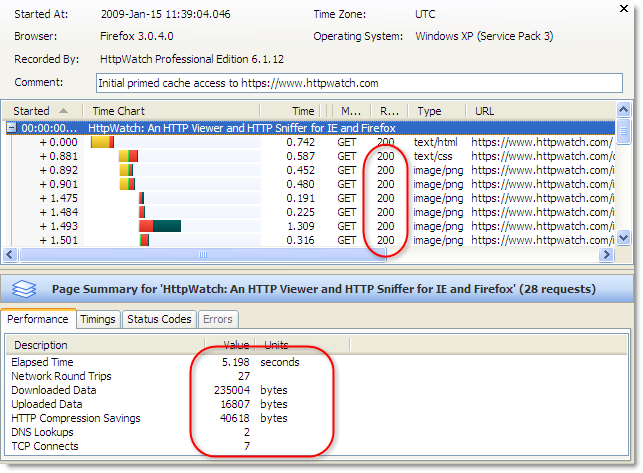Click the Time Chart column header
Image resolution: width=643 pixels, height=473 pixels.
tap(171, 111)
